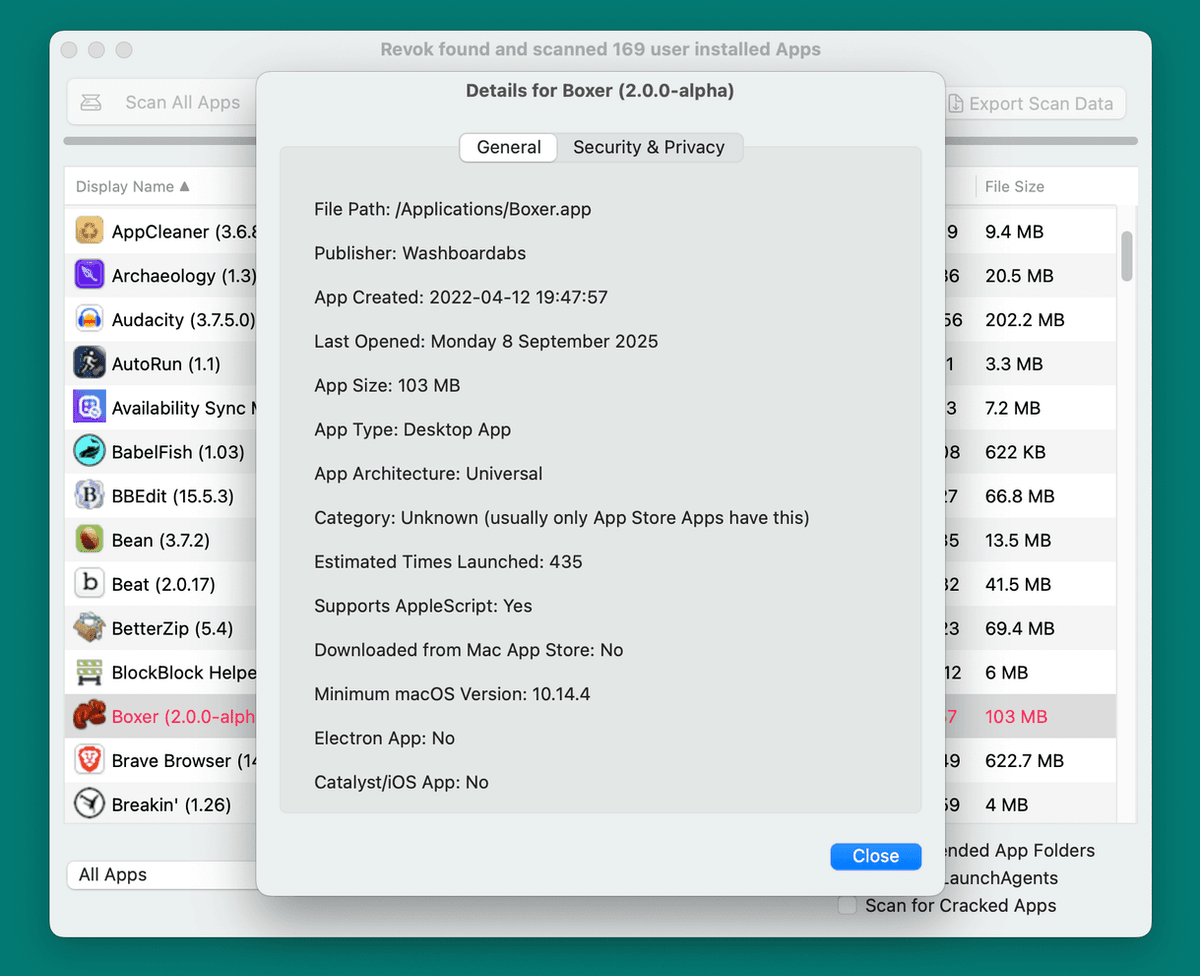This screenshot has height=976, width=1200.
Task: Select the Audacity icon in list
Action: tap(90, 320)
